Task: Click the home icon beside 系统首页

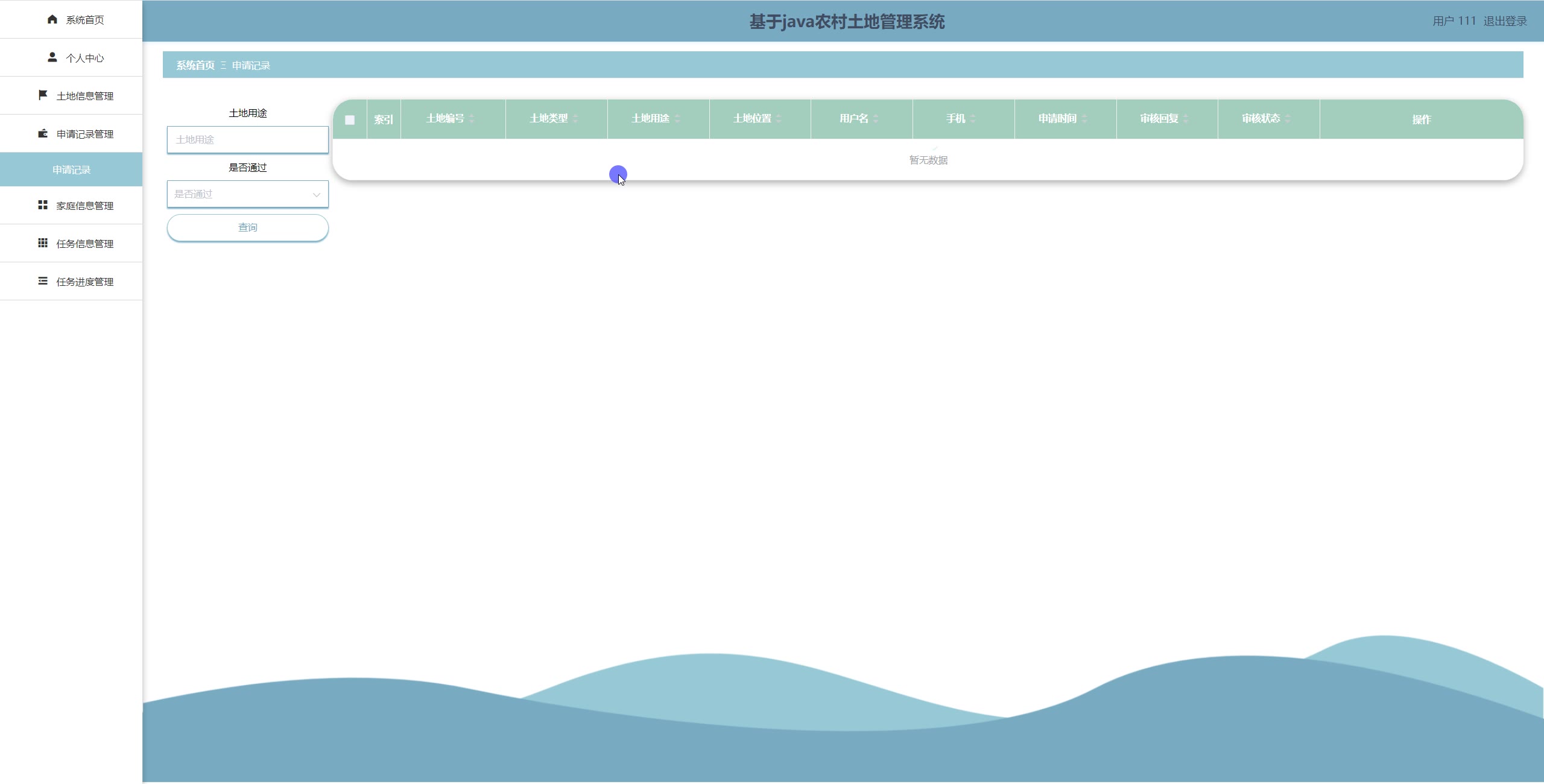Action: click(x=52, y=19)
